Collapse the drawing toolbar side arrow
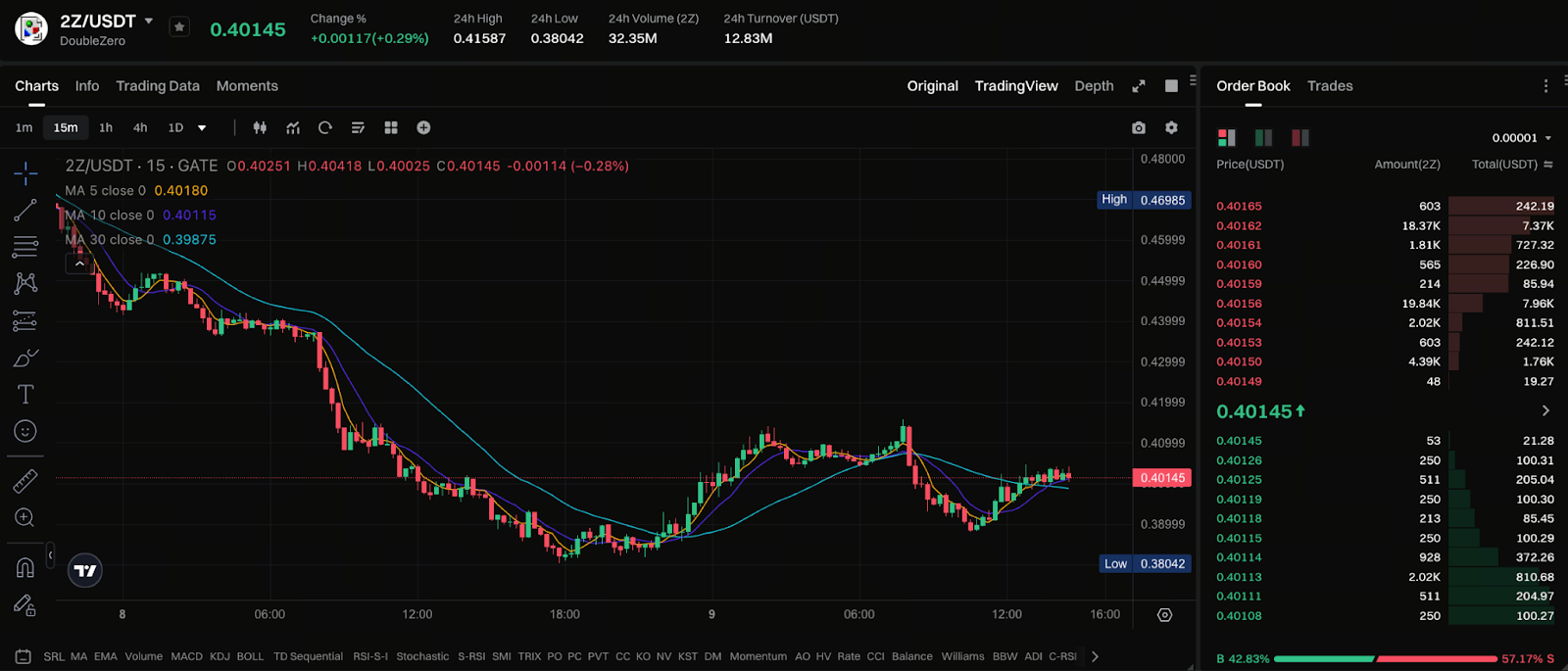 pos(50,555)
